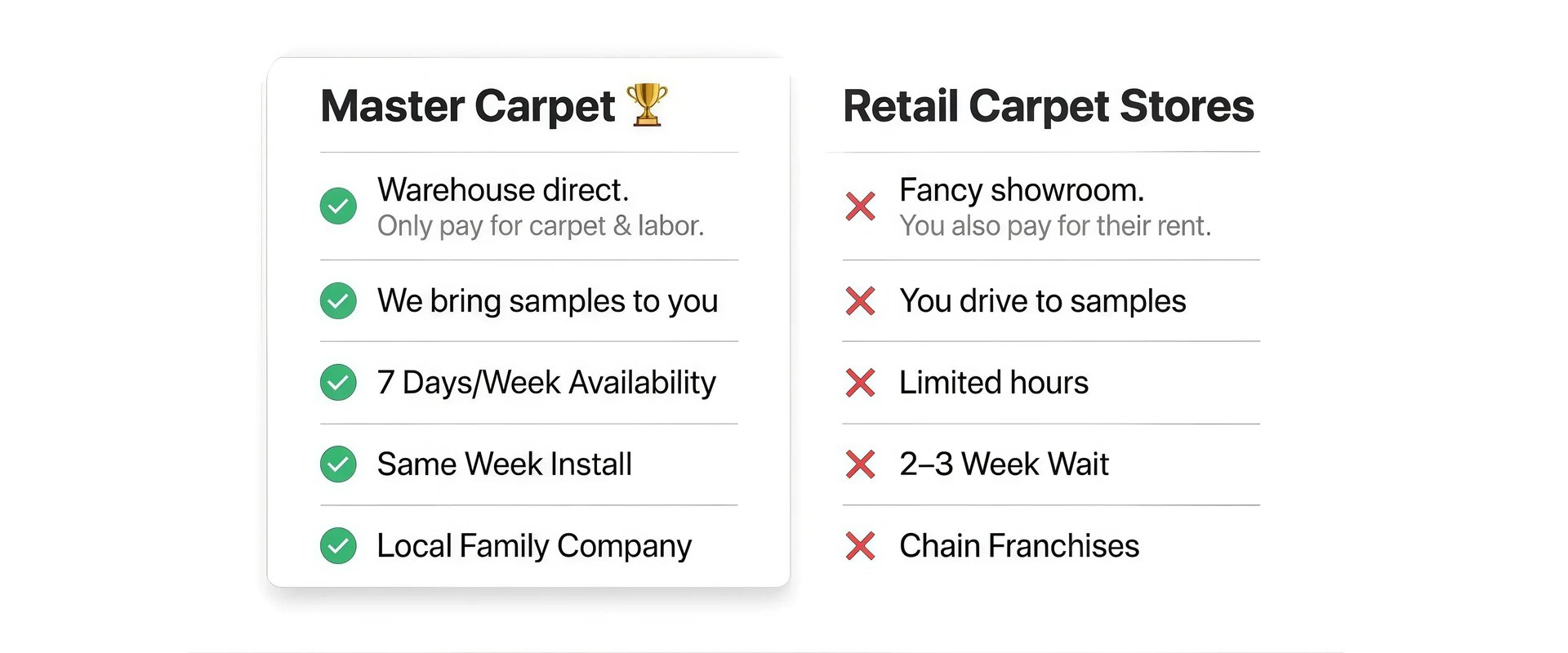Select the Retail Carpet Stores heading
The width and height of the screenshot is (1568, 653).
pos(1048,107)
